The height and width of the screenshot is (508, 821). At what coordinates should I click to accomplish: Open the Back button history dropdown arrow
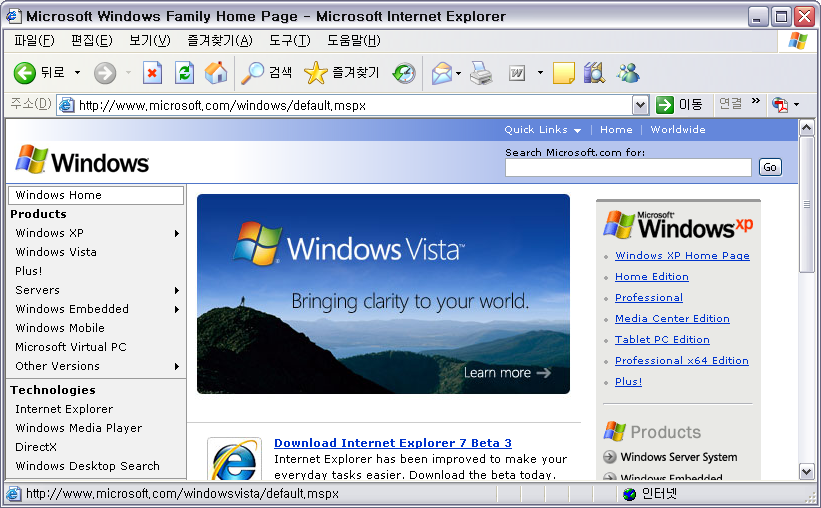click(77, 73)
